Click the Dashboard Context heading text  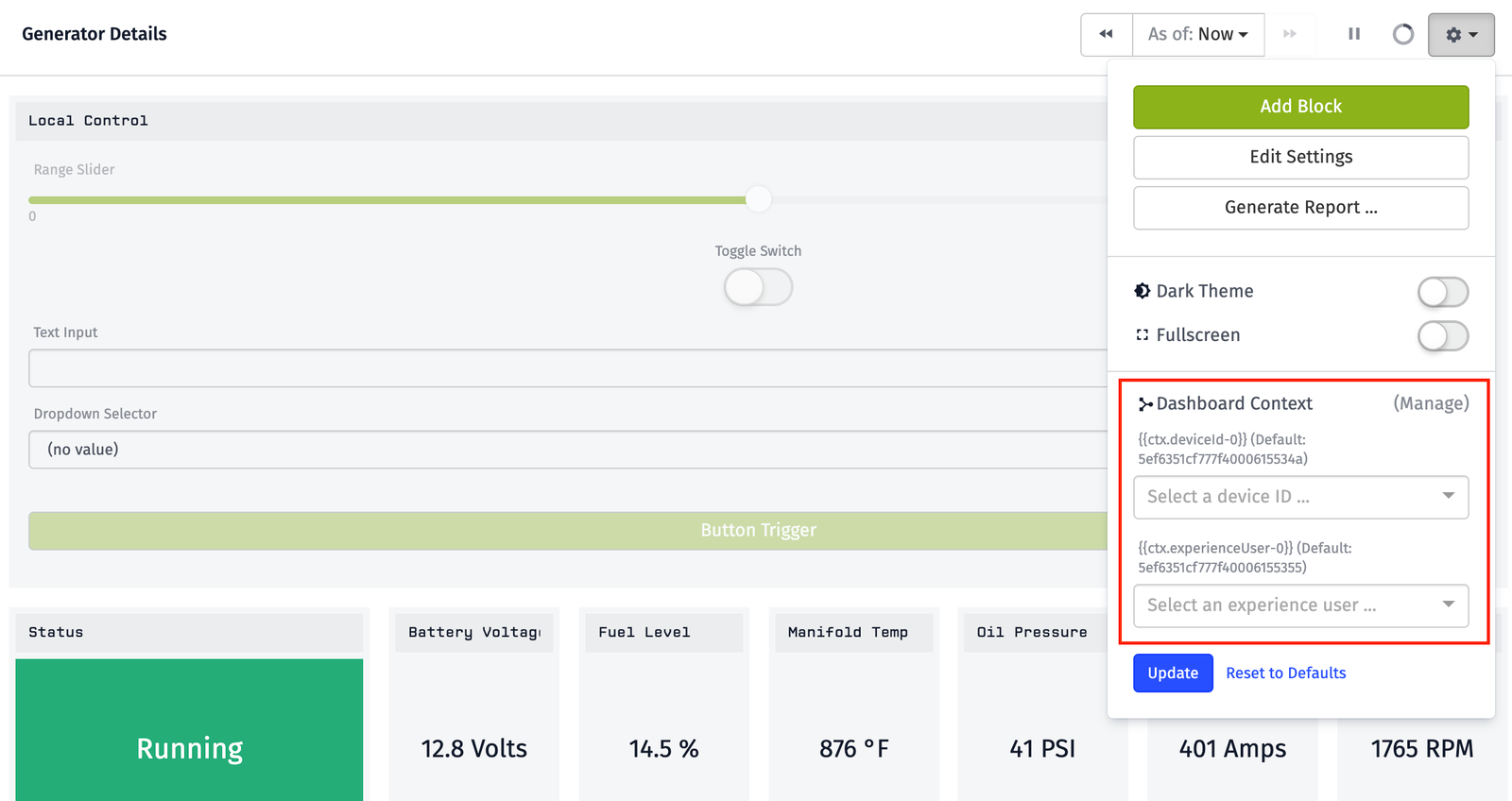tap(1234, 404)
